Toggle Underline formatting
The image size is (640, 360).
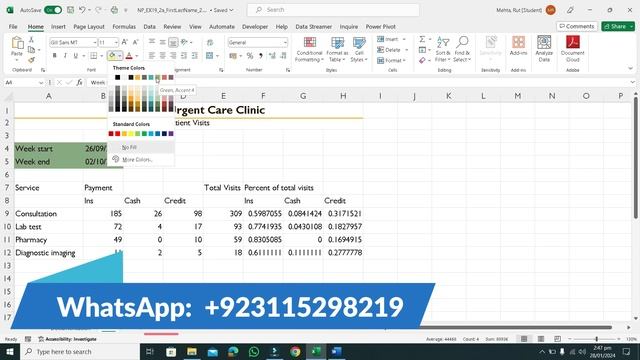[x=76, y=56]
